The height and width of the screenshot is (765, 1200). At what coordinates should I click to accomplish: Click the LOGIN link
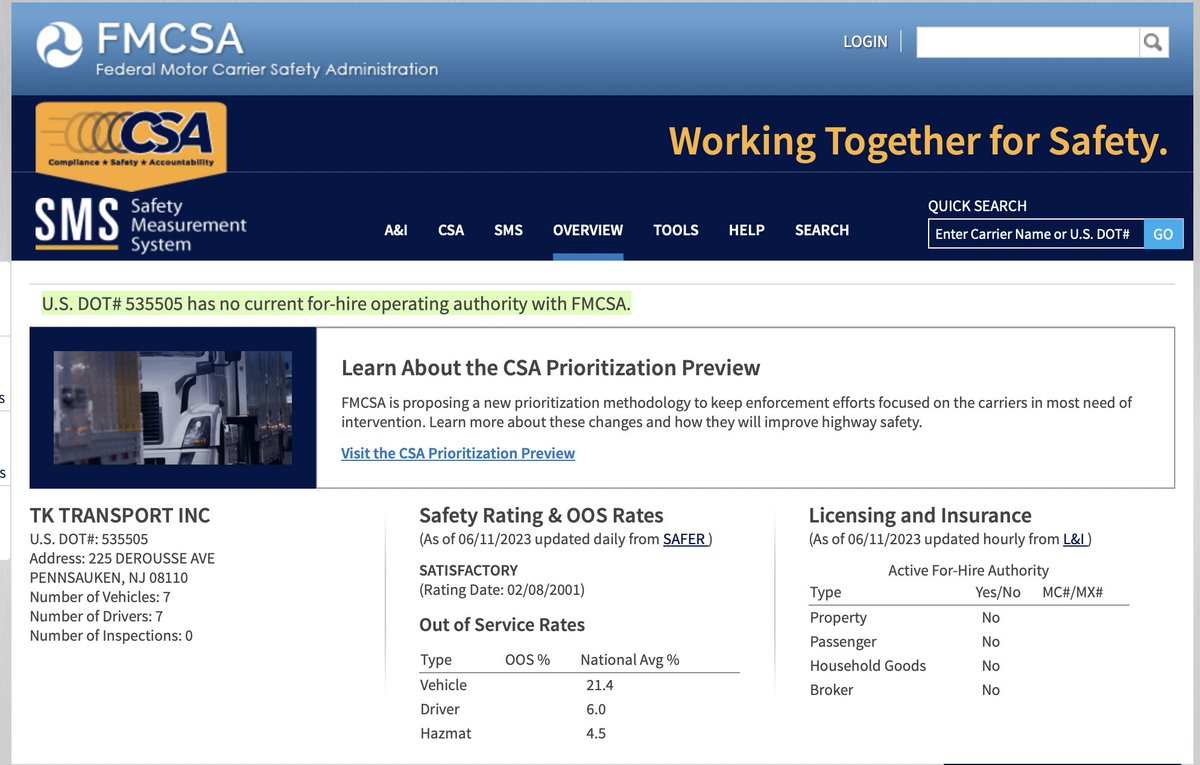point(865,42)
